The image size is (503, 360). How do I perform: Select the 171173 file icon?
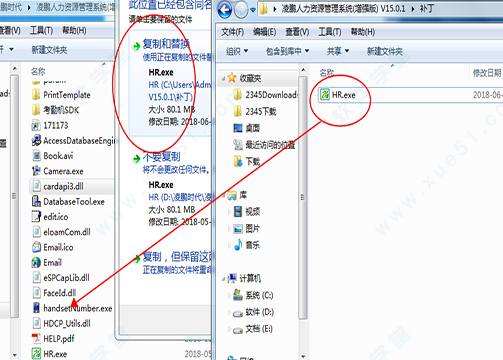pos(36,125)
